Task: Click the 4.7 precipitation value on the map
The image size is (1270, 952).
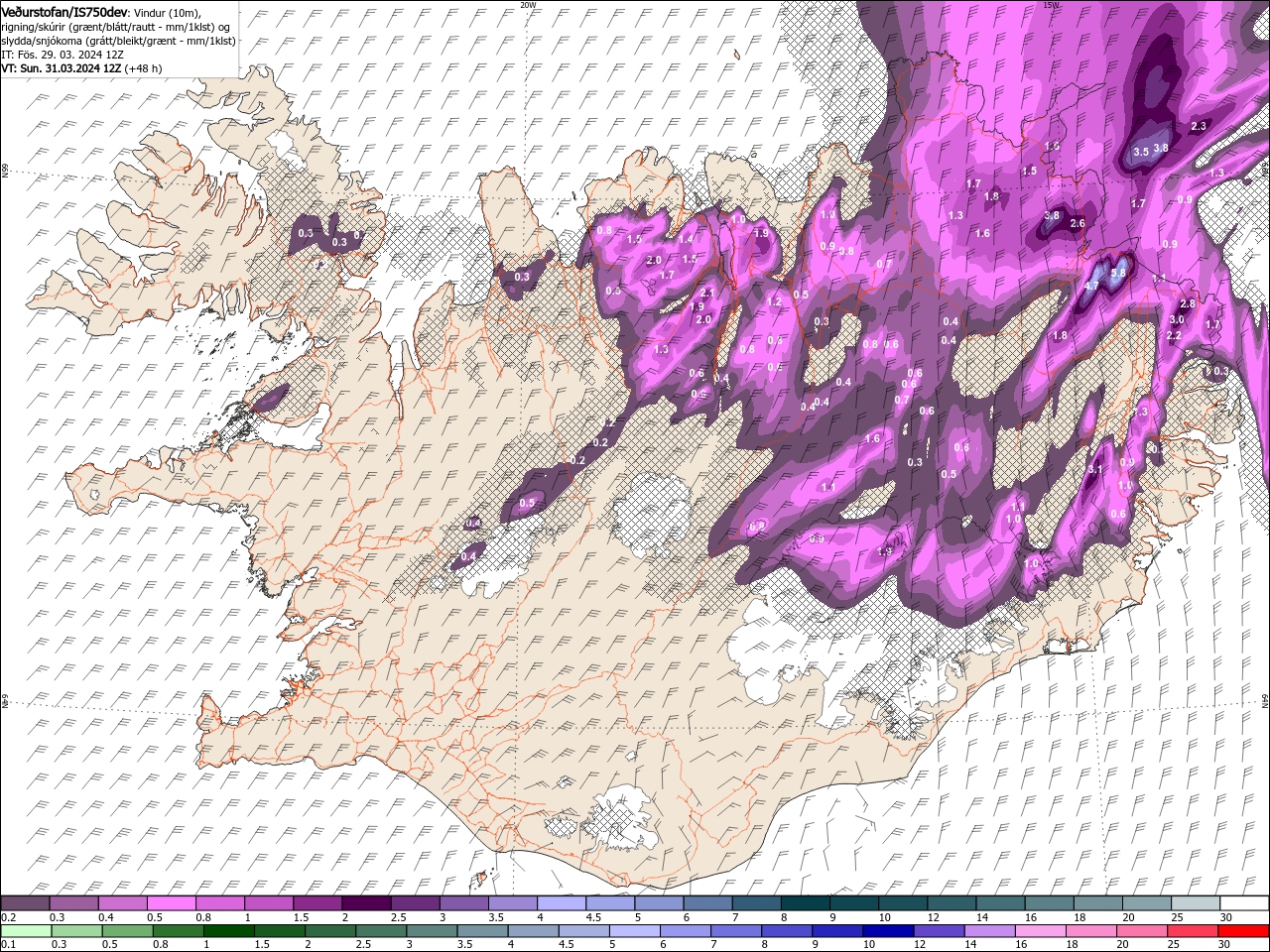Action: tap(1091, 286)
